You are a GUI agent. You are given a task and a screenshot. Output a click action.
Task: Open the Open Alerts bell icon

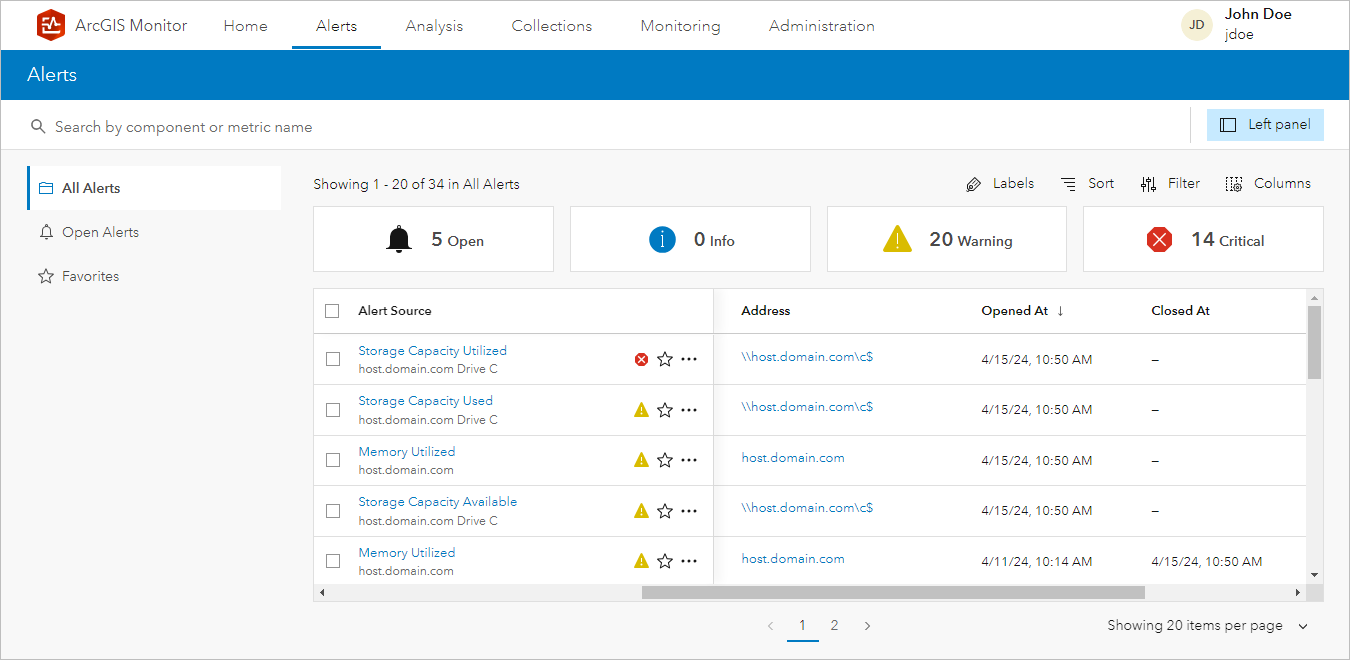tap(45, 232)
